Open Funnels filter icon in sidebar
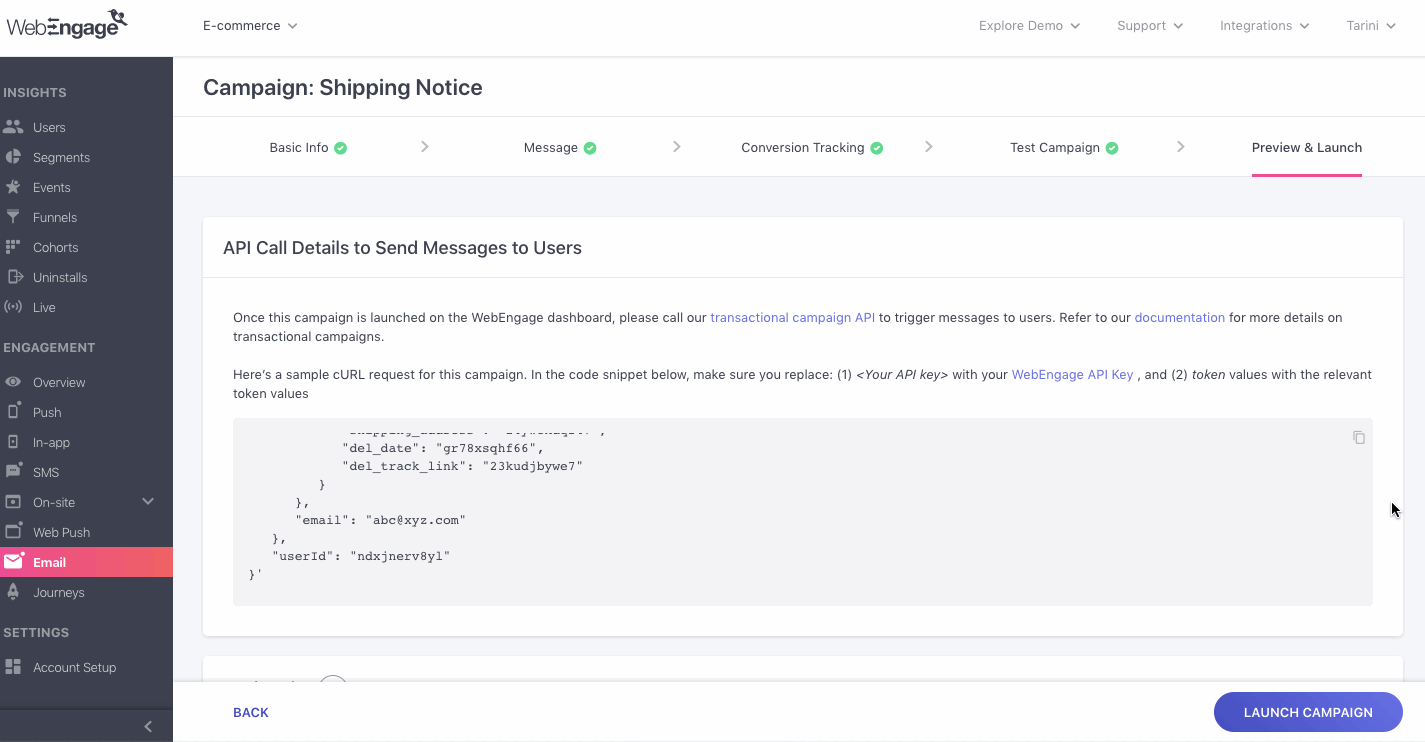 (x=13, y=217)
